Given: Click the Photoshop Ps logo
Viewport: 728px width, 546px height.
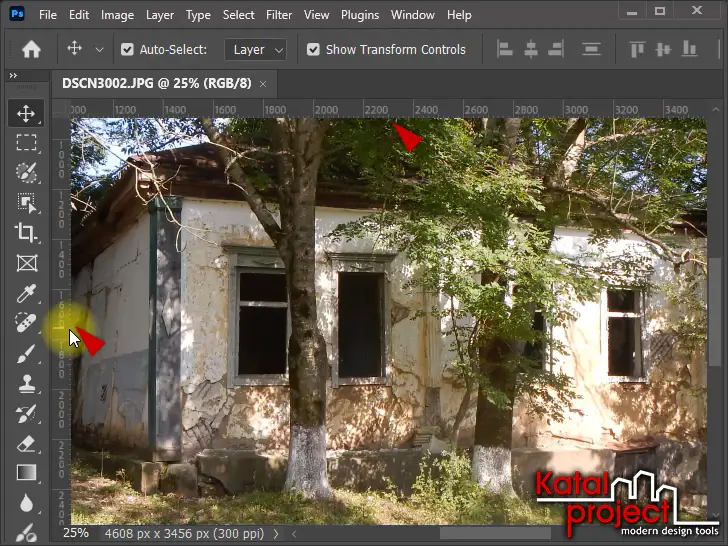Looking at the screenshot, I should click(17, 14).
